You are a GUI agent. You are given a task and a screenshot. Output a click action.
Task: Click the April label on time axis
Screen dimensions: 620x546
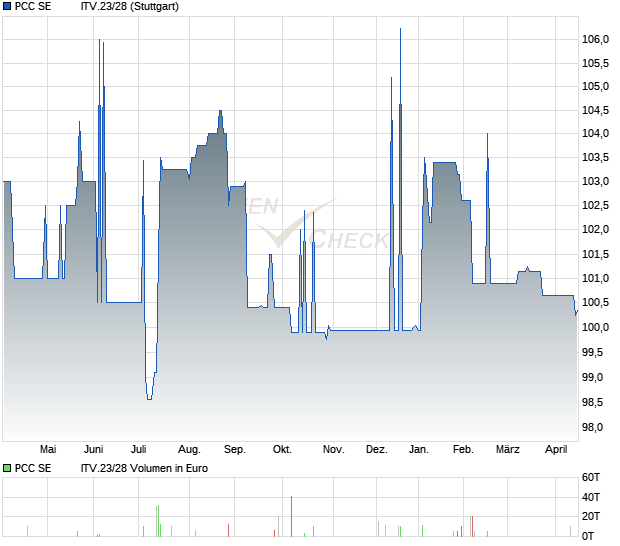pyautogui.click(x=554, y=449)
